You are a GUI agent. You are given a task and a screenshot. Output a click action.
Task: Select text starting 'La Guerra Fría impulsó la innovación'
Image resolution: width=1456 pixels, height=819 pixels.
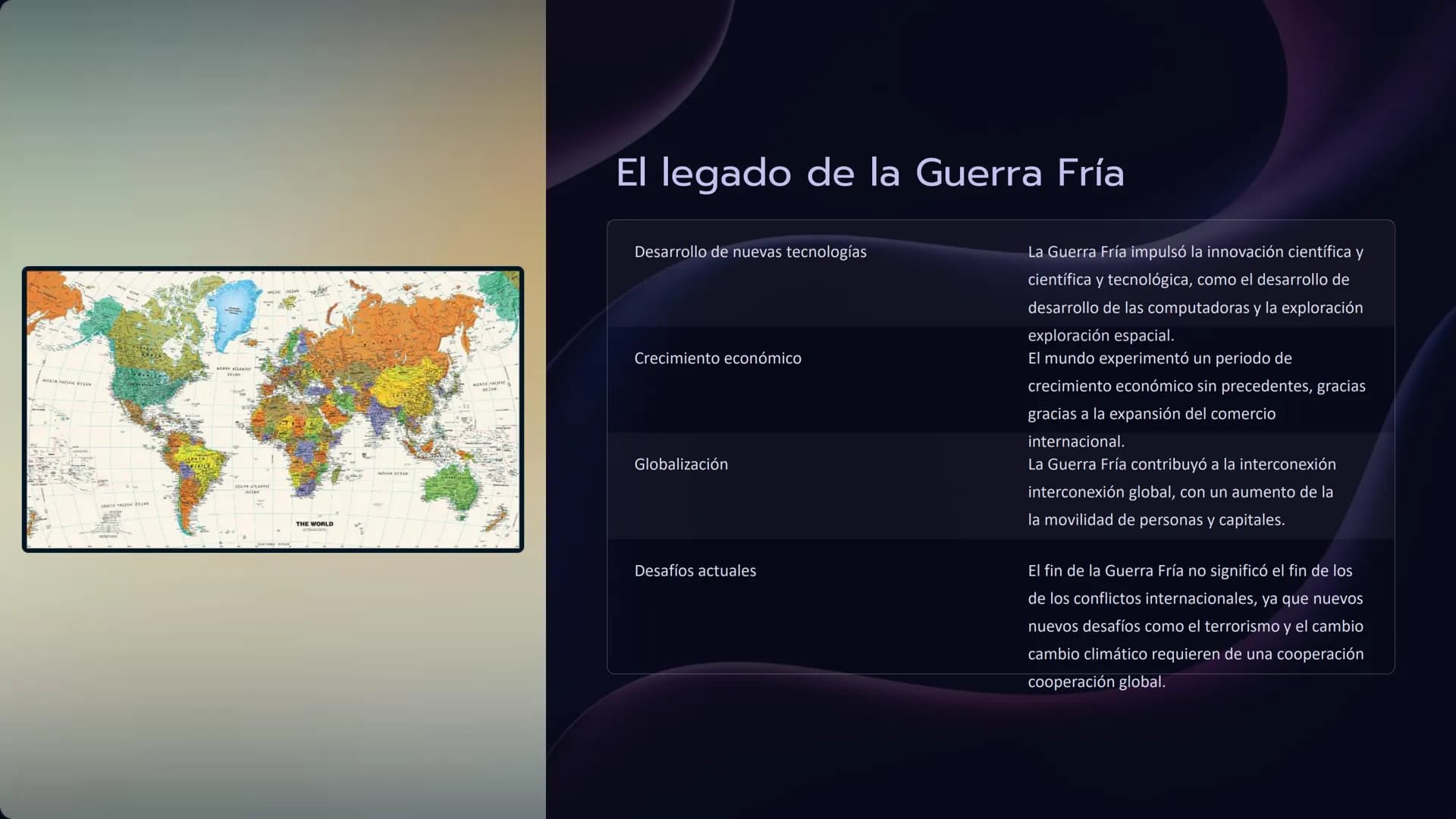click(1196, 293)
